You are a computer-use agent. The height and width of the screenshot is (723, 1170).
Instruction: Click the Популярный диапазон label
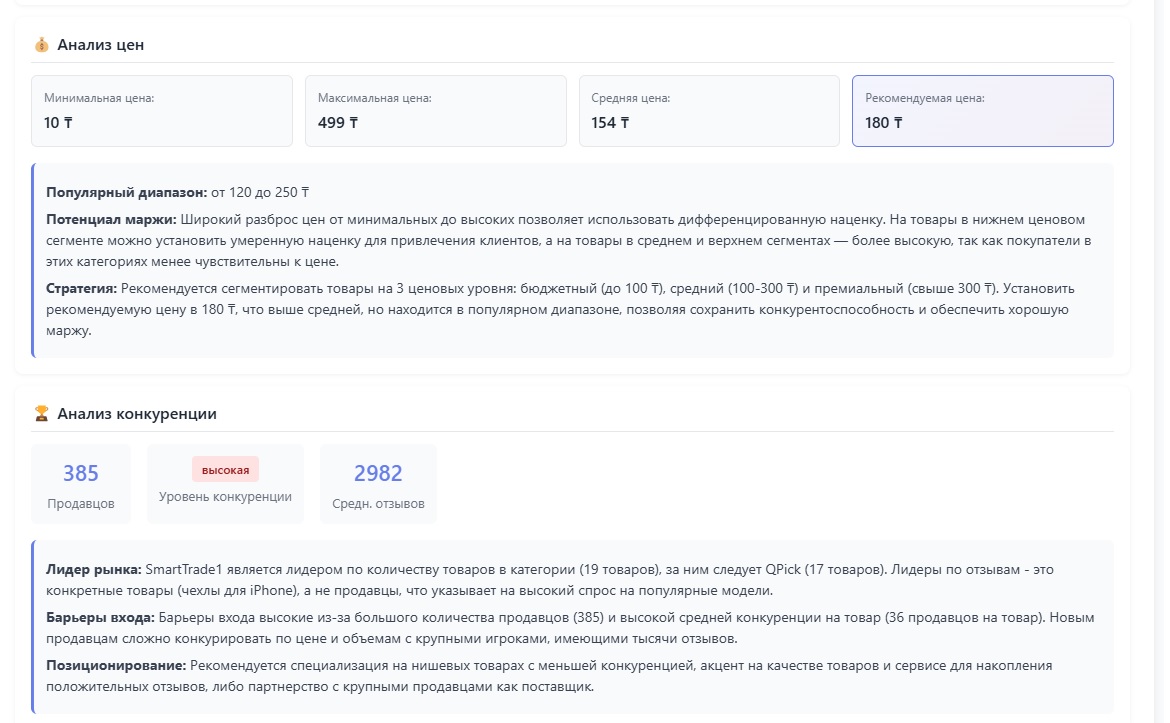(x=126, y=192)
